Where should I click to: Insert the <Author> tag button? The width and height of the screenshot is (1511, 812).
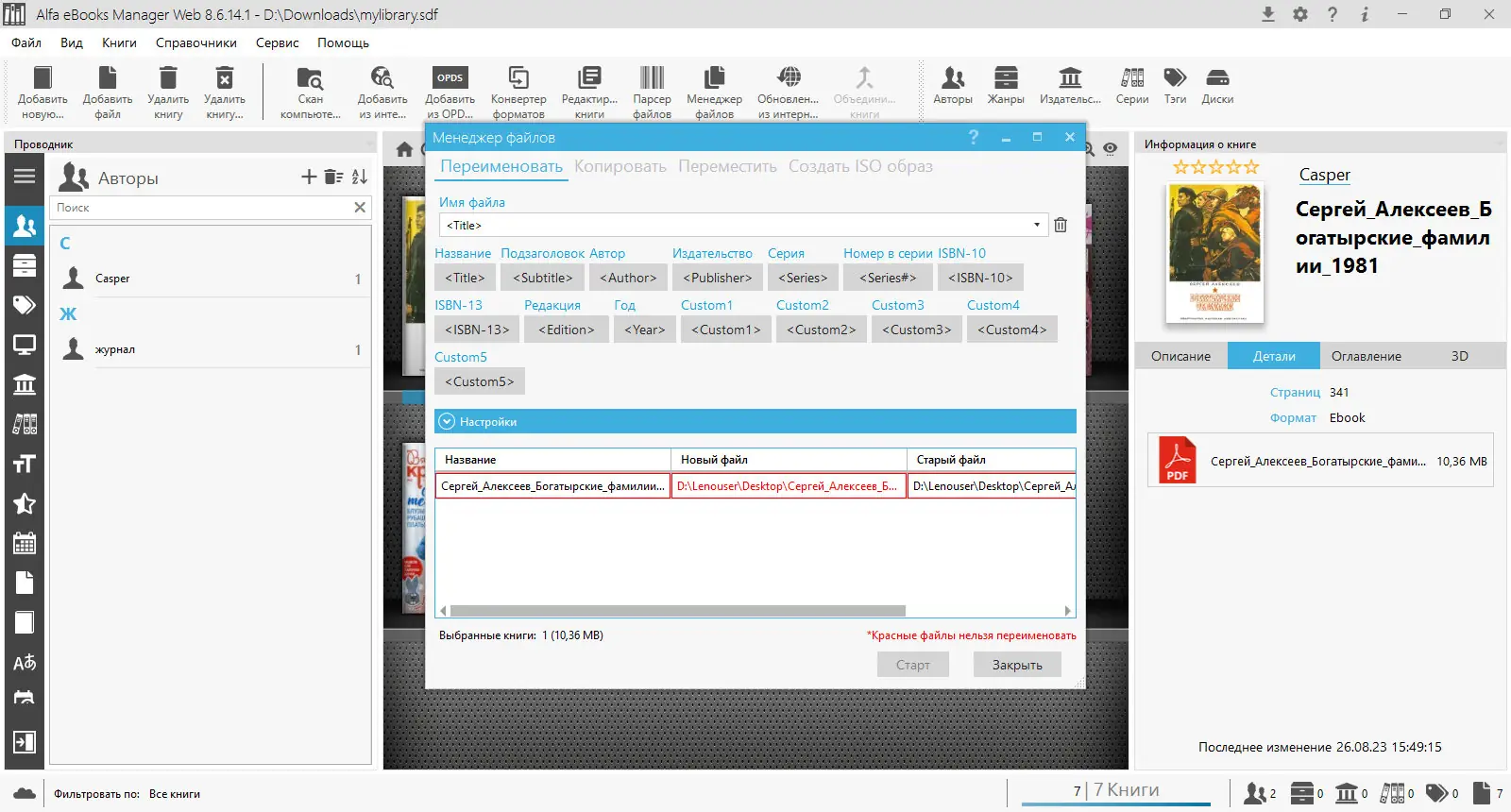pos(628,278)
